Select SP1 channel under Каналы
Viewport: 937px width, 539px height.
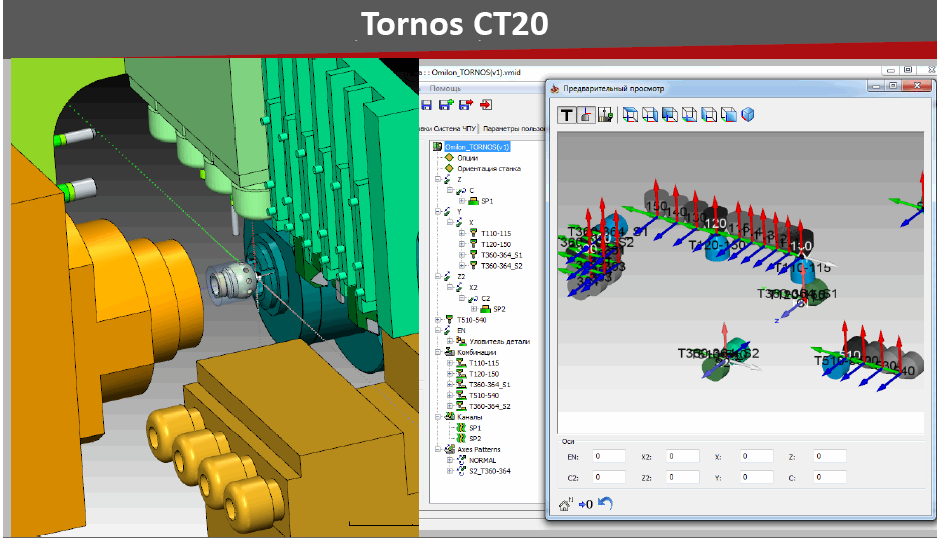pyautogui.click(x=475, y=428)
